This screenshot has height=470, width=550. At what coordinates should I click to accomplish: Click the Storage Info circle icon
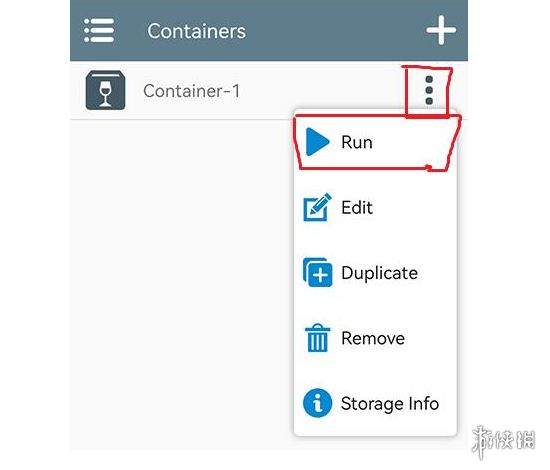pyautogui.click(x=317, y=403)
